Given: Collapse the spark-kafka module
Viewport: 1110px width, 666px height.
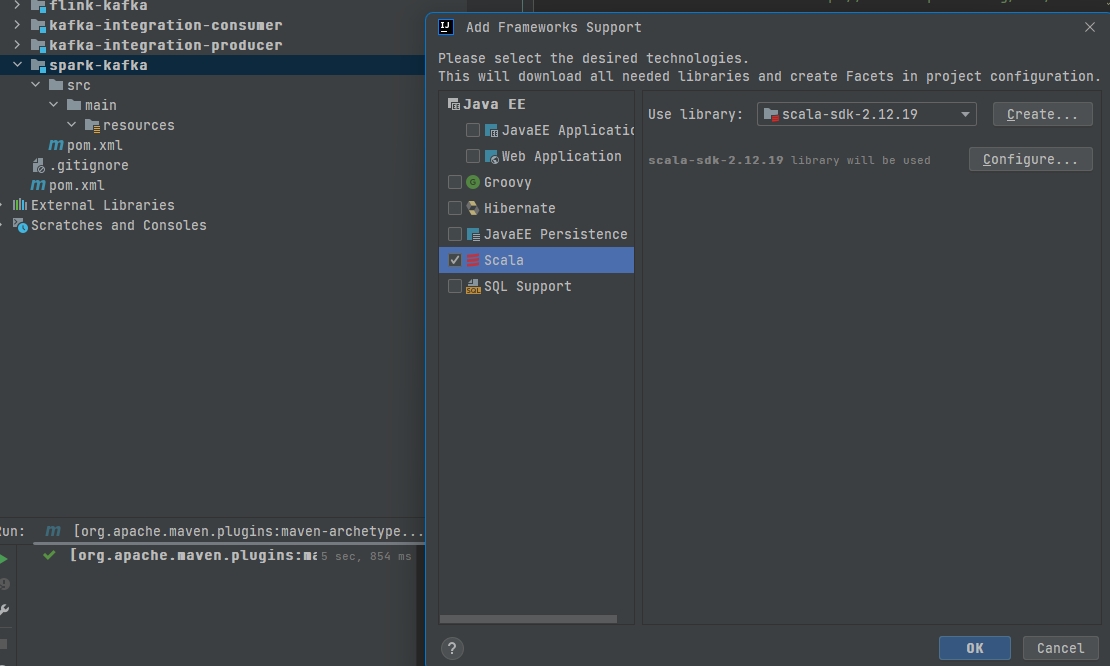Looking at the screenshot, I should click(17, 64).
